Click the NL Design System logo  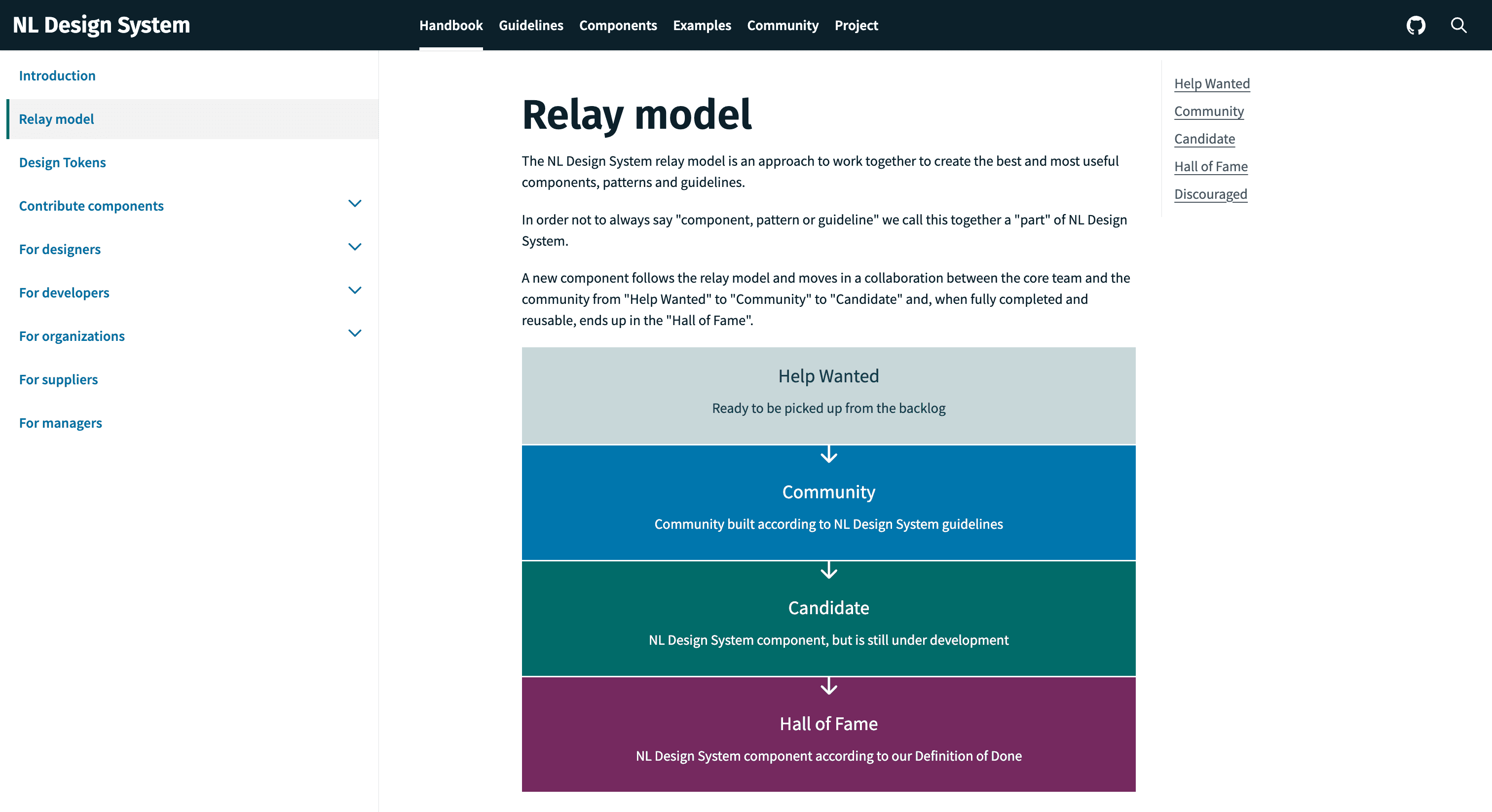(101, 25)
